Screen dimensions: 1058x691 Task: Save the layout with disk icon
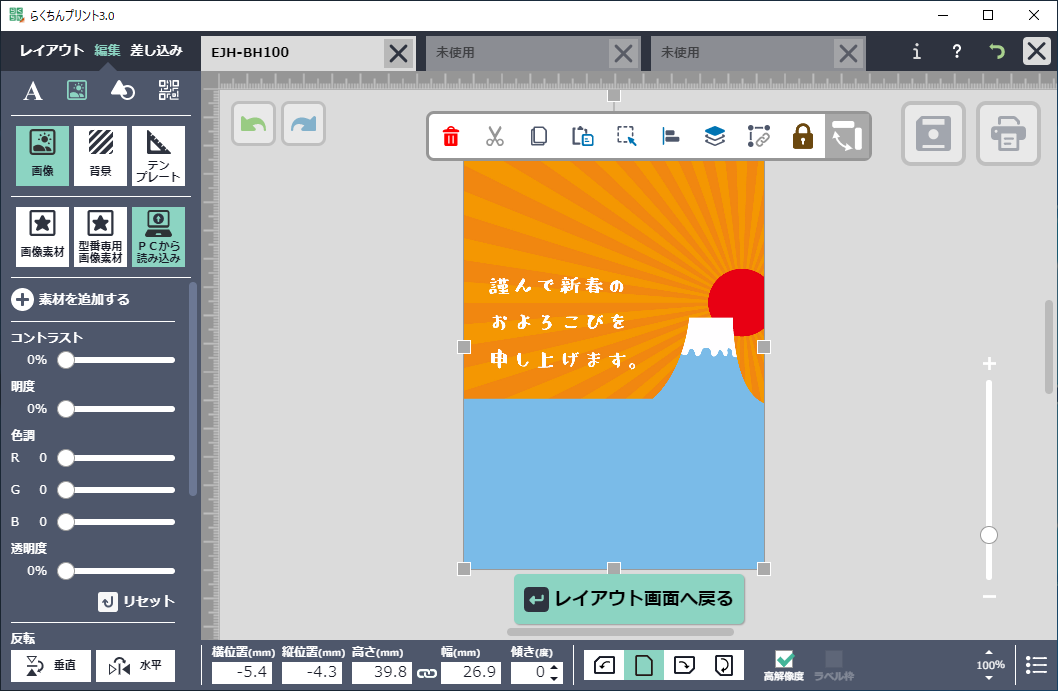click(x=933, y=134)
